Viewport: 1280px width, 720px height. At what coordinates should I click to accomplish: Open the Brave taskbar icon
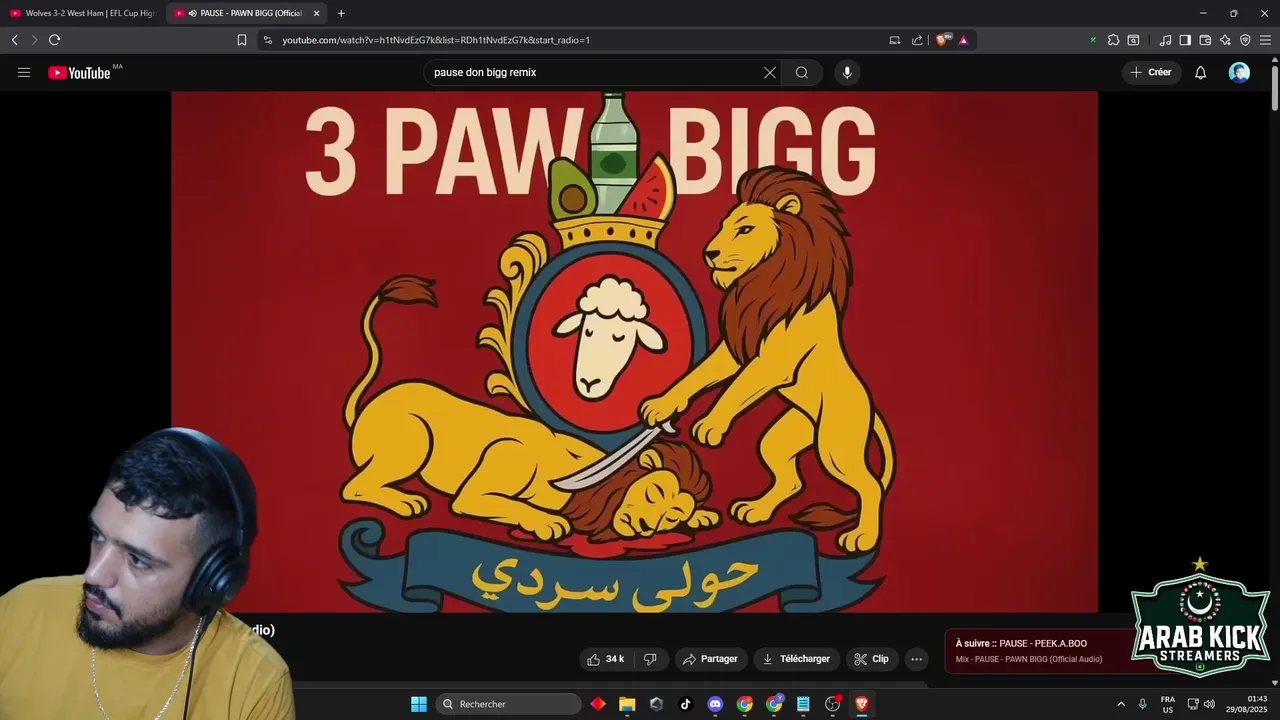(x=862, y=704)
